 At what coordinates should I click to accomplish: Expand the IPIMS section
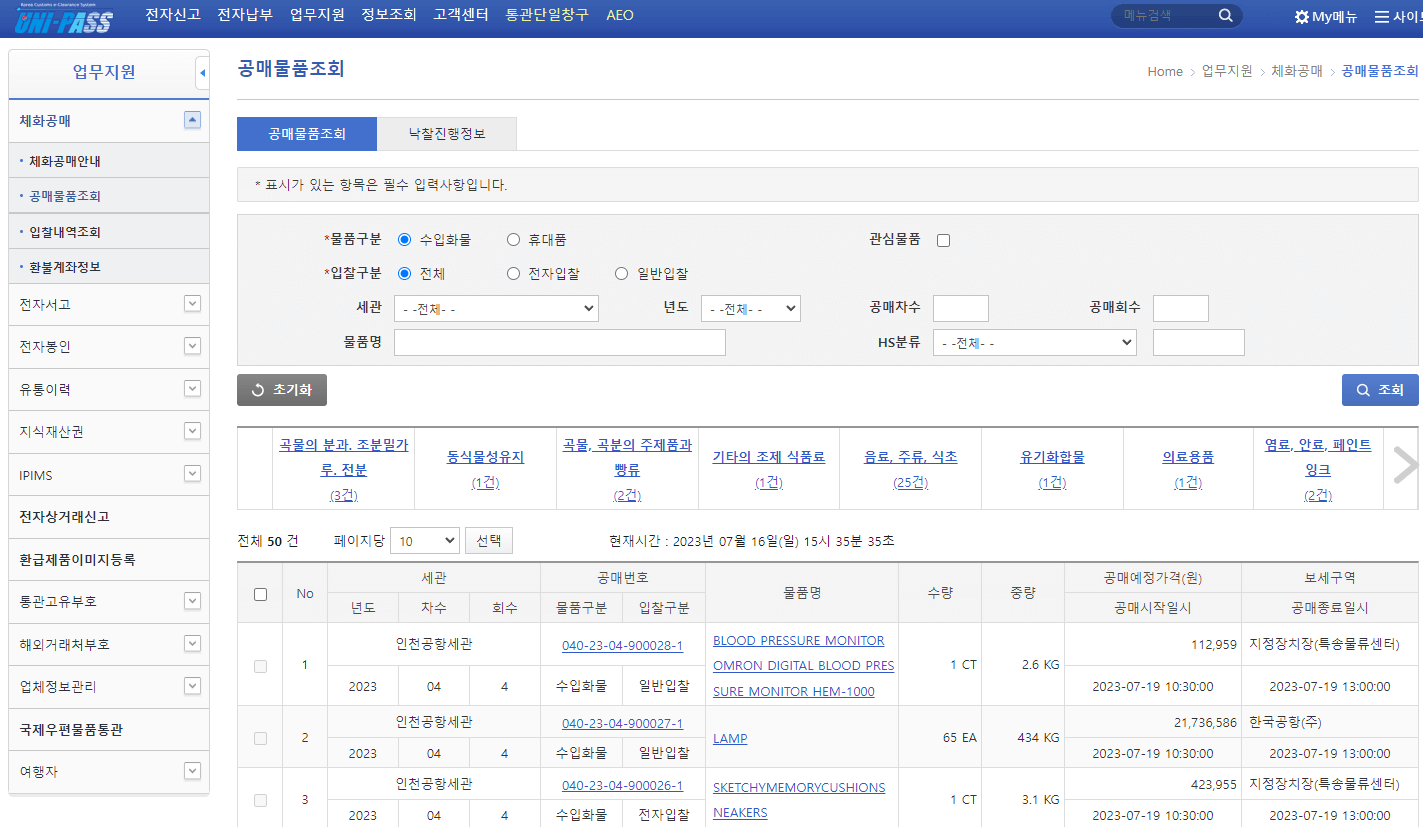click(x=193, y=474)
